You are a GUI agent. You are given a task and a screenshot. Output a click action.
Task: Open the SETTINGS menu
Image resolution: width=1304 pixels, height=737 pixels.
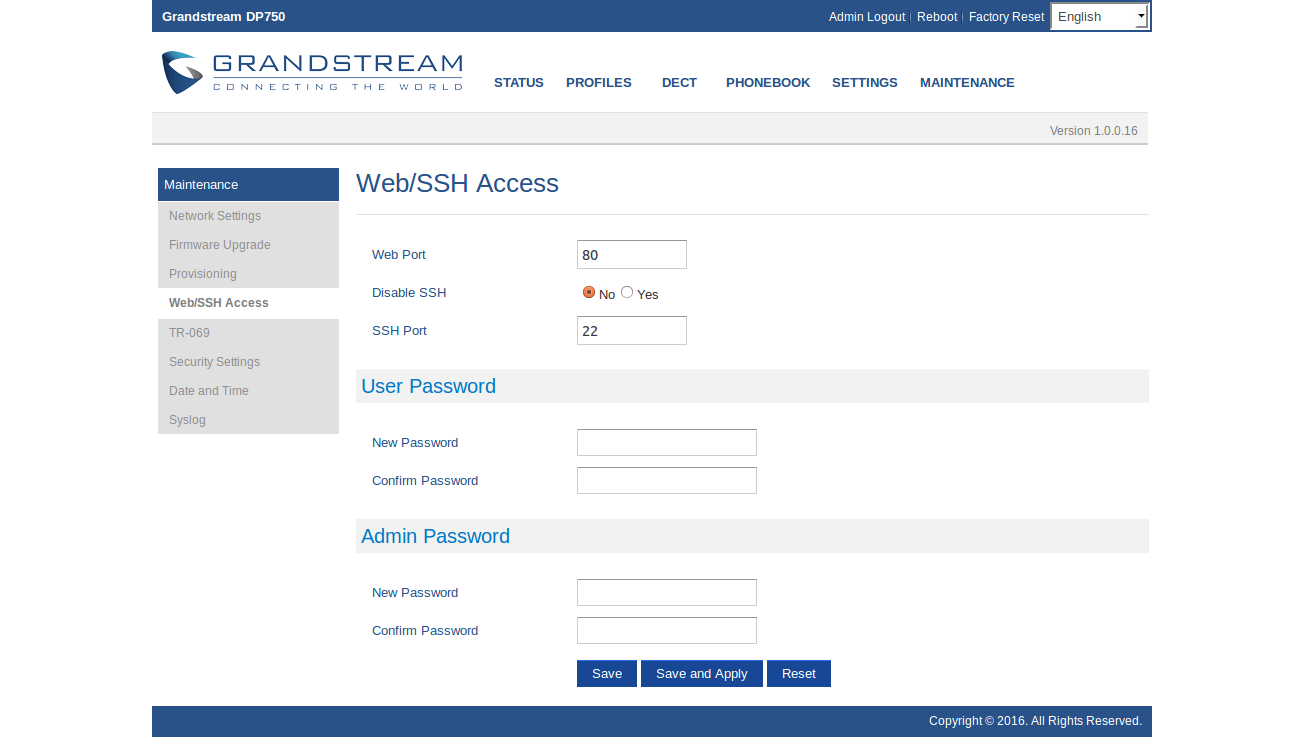click(864, 83)
